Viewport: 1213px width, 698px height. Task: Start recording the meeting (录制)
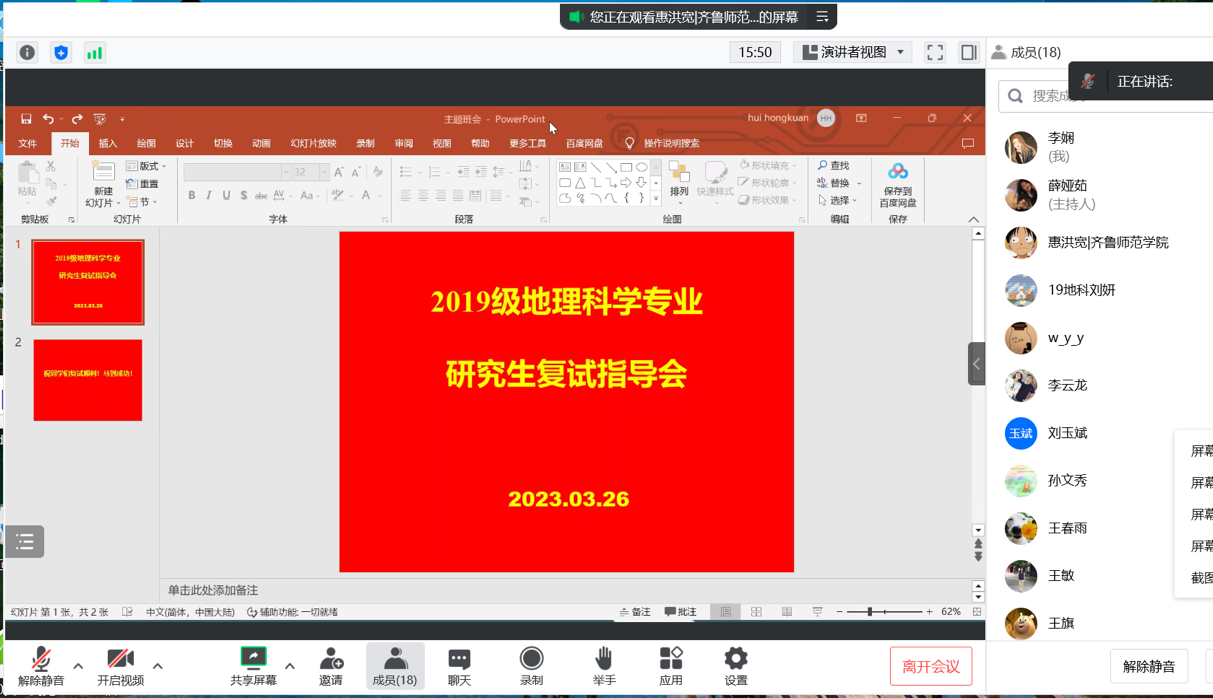[531, 665]
